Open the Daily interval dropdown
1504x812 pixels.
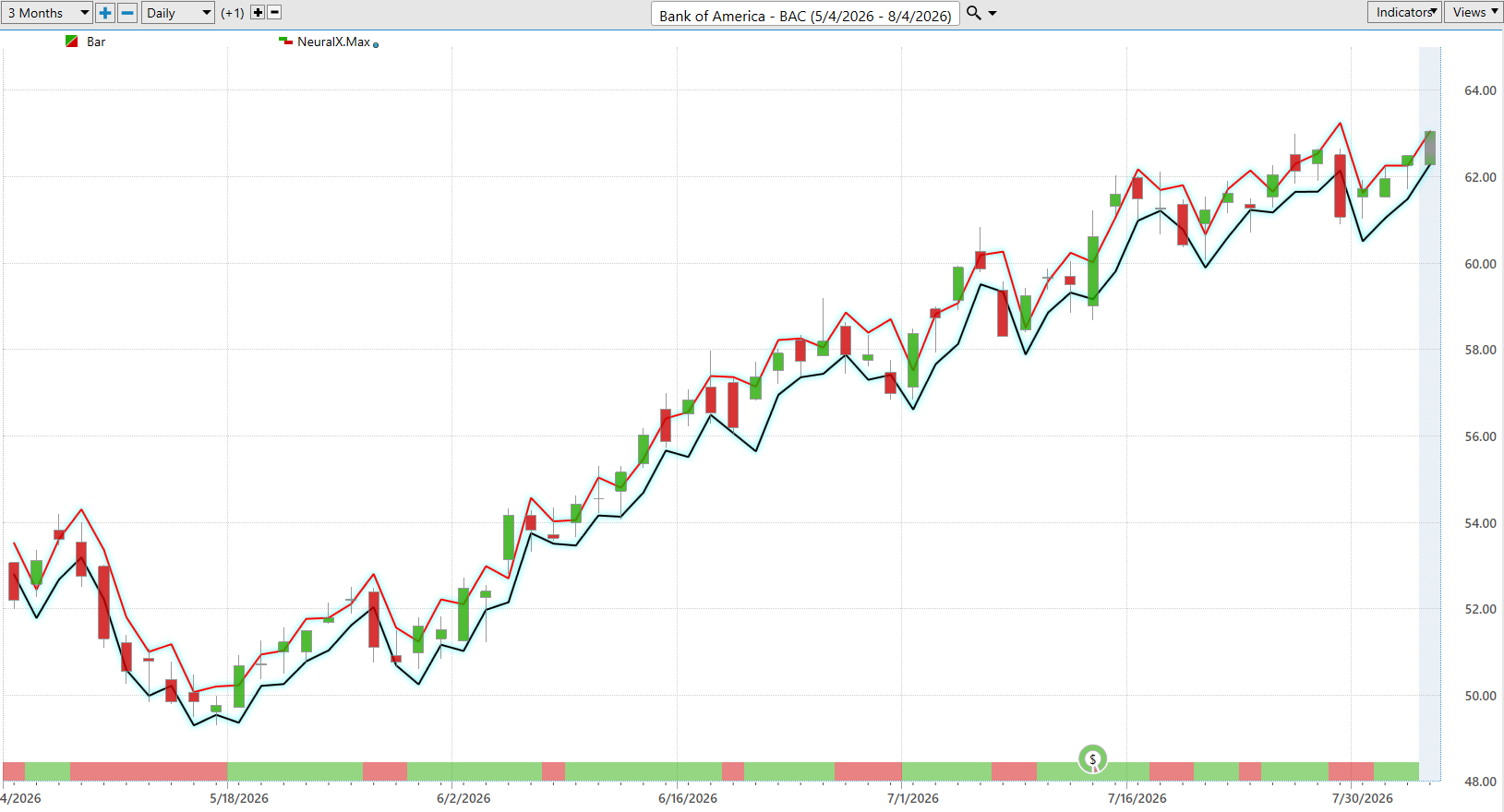click(x=178, y=13)
